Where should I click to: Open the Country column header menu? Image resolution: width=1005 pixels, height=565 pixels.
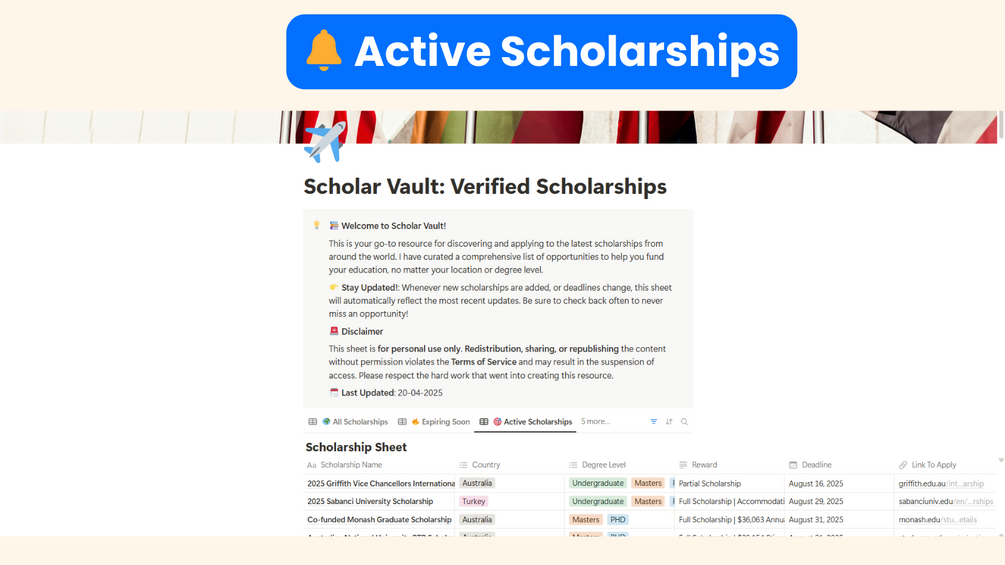485,465
